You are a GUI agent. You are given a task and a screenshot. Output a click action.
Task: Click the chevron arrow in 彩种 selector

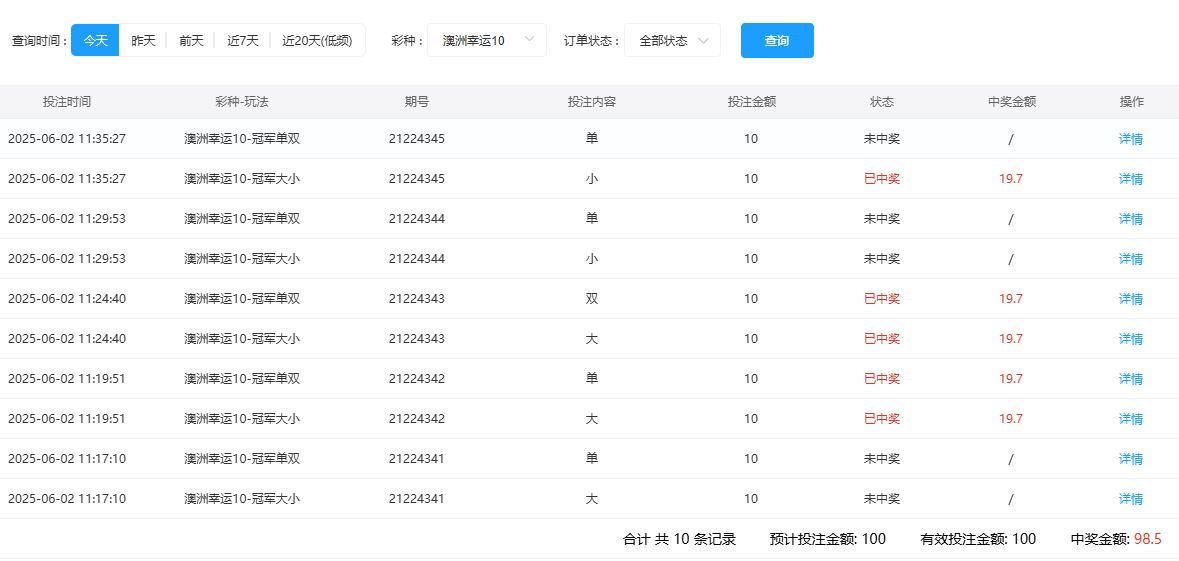click(530, 40)
